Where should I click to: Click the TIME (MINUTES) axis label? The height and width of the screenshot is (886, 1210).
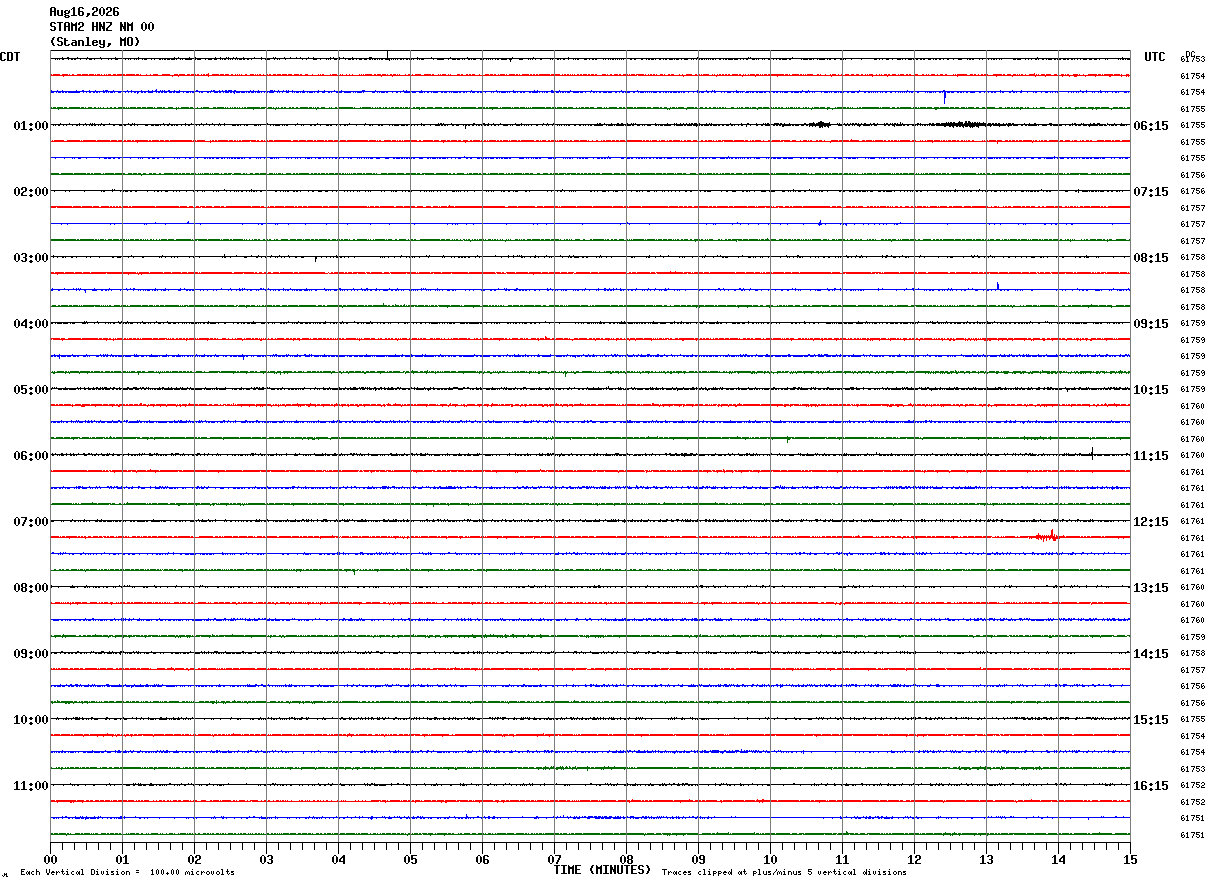pyautogui.click(x=602, y=870)
